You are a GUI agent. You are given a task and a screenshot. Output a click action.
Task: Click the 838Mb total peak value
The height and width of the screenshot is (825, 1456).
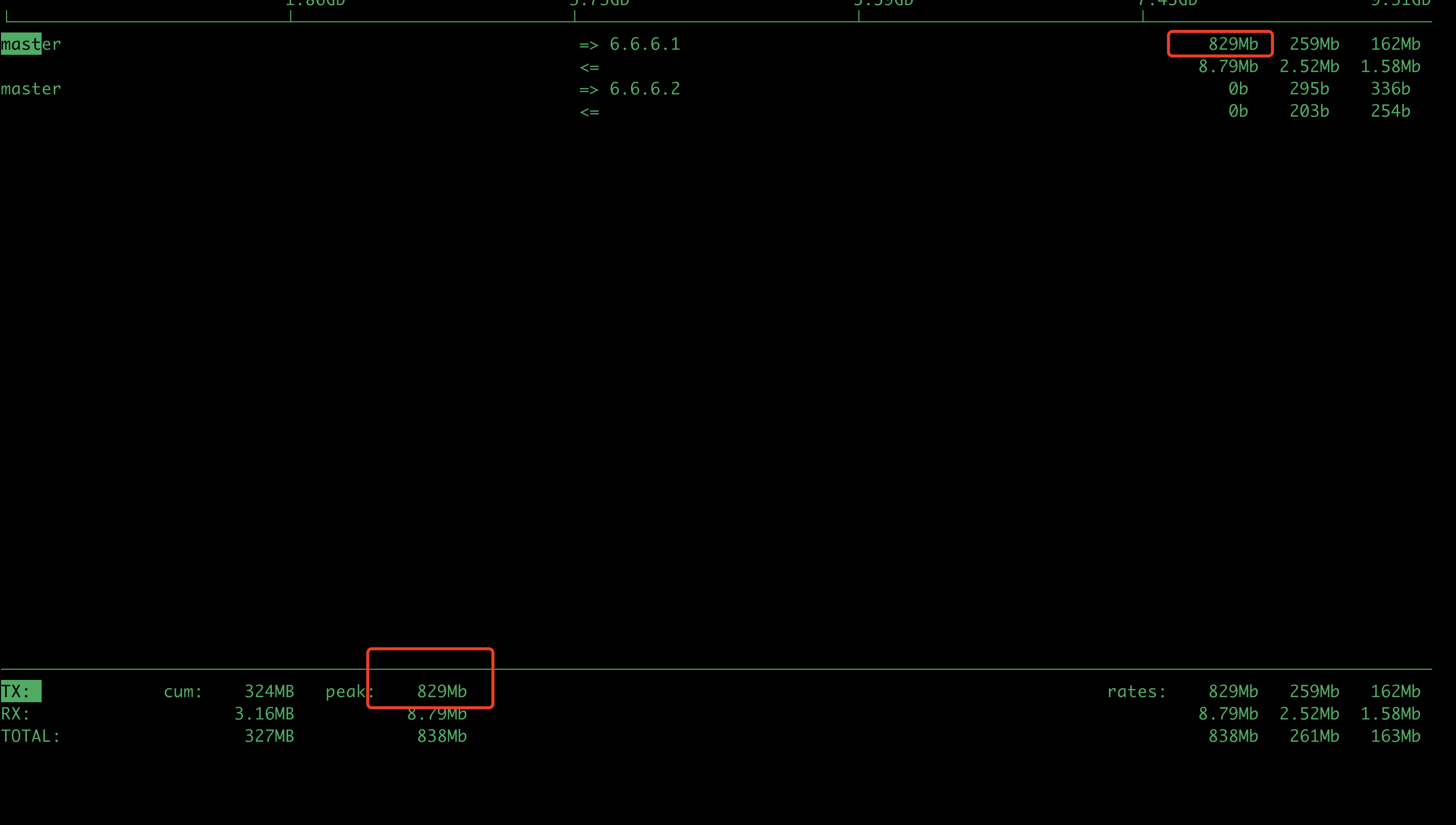[441, 736]
